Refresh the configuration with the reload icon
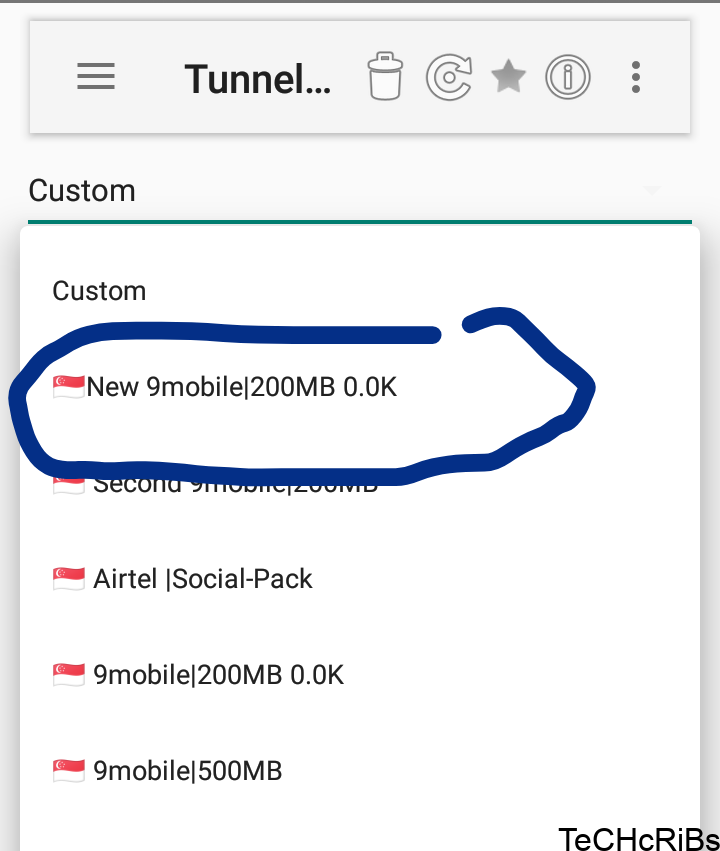The width and height of the screenshot is (720, 851). tap(448, 77)
